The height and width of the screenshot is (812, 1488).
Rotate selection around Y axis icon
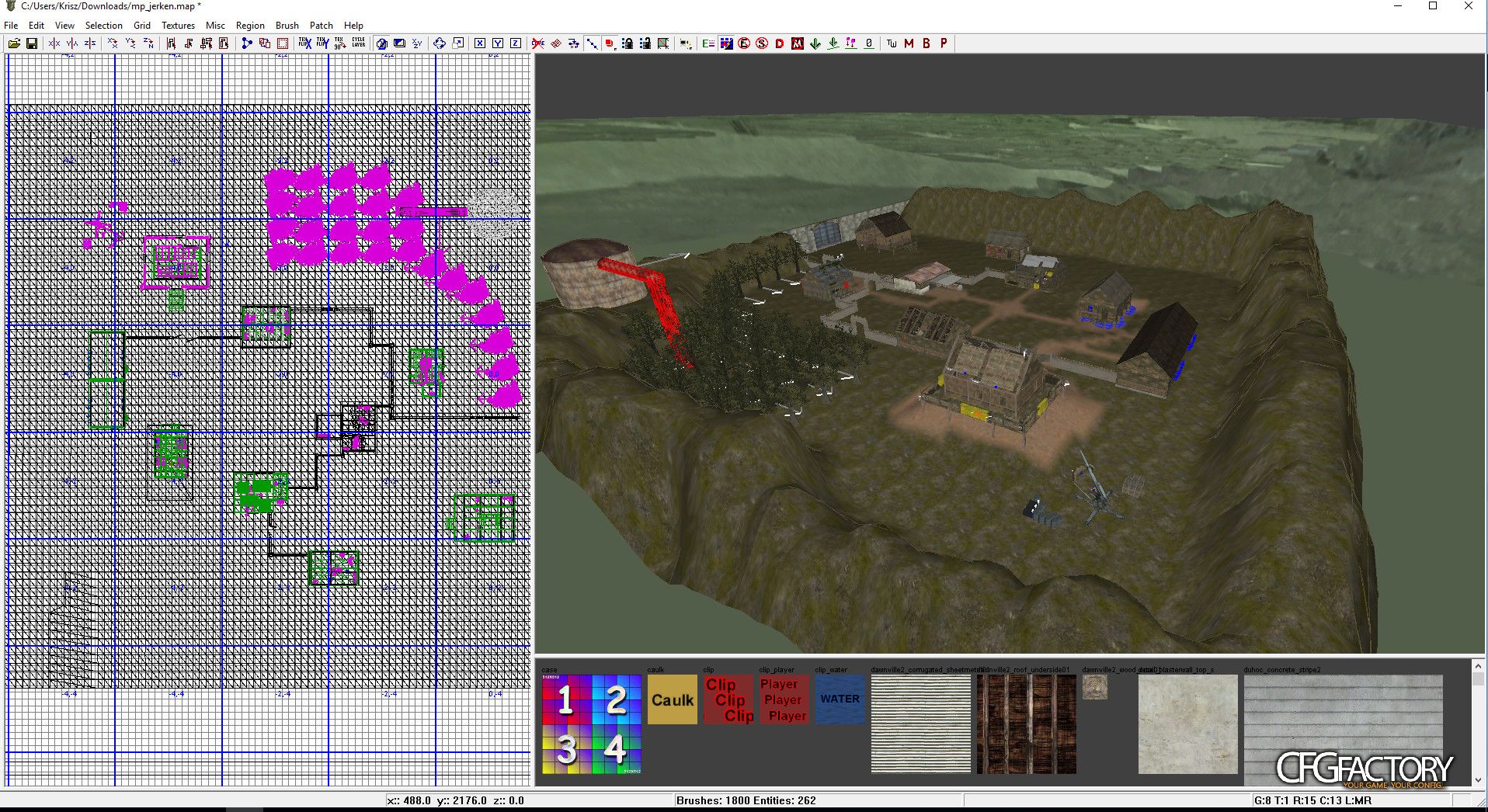[130, 43]
